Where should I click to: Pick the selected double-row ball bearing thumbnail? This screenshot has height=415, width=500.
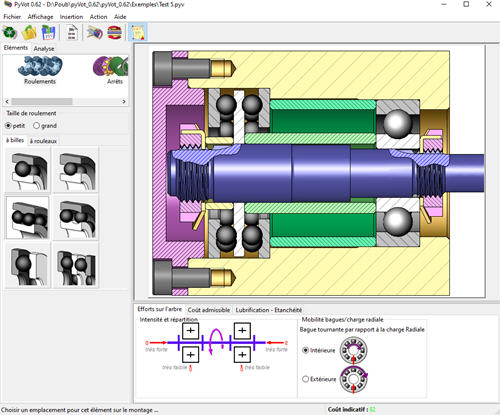click(28, 218)
